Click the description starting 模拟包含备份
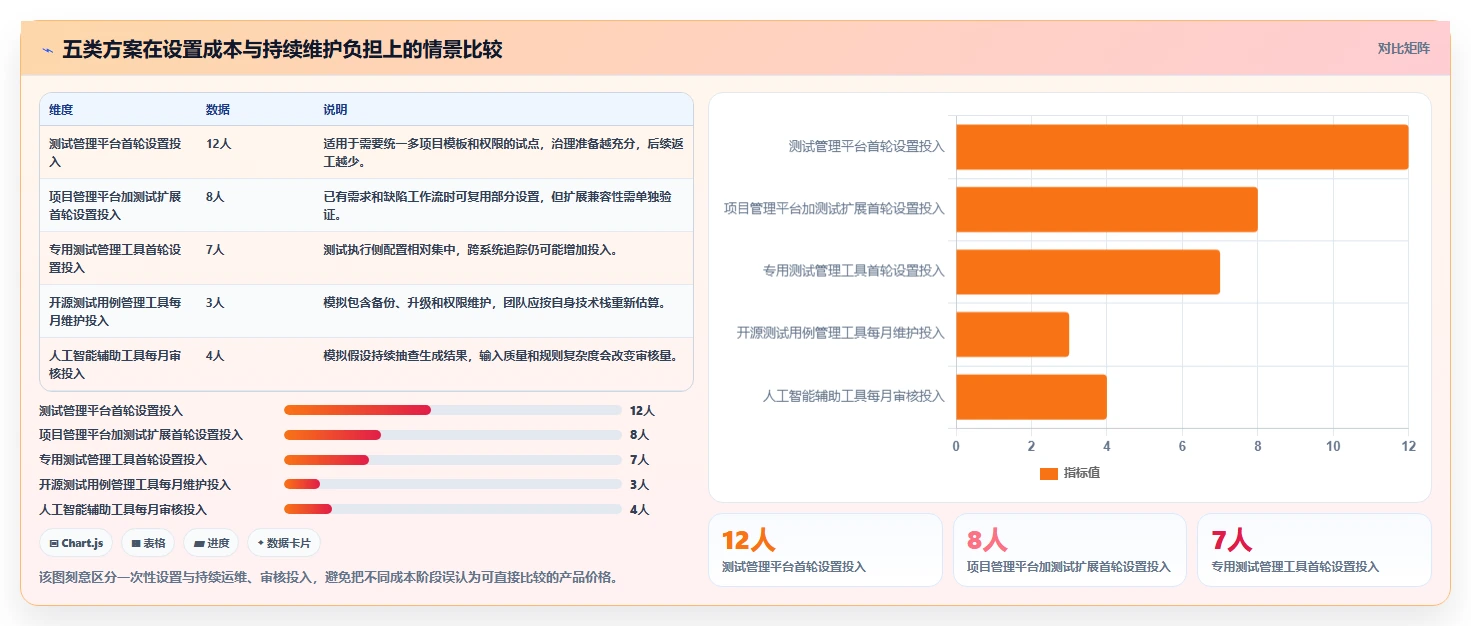 tap(494, 303)
